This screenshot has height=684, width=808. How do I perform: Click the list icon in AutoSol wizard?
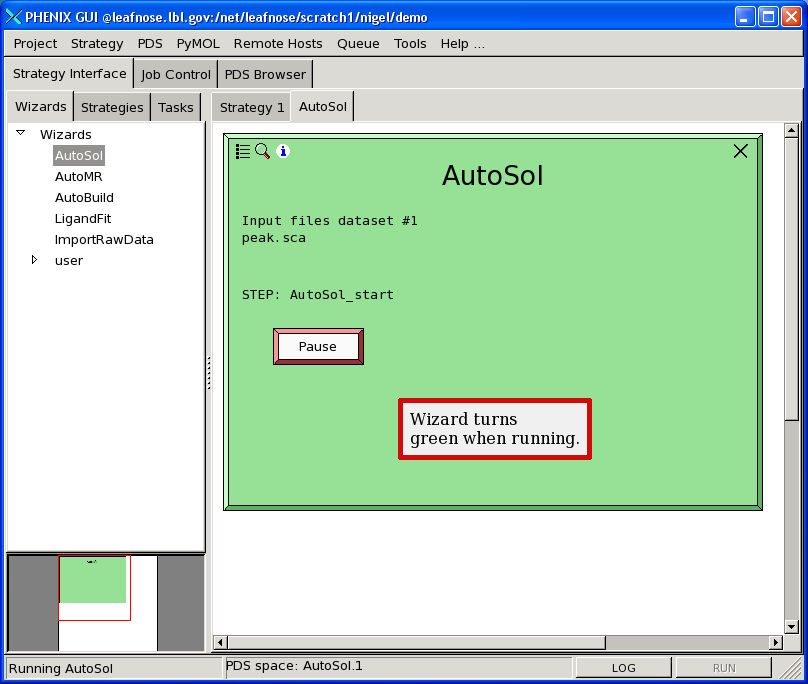coord(243,151)
